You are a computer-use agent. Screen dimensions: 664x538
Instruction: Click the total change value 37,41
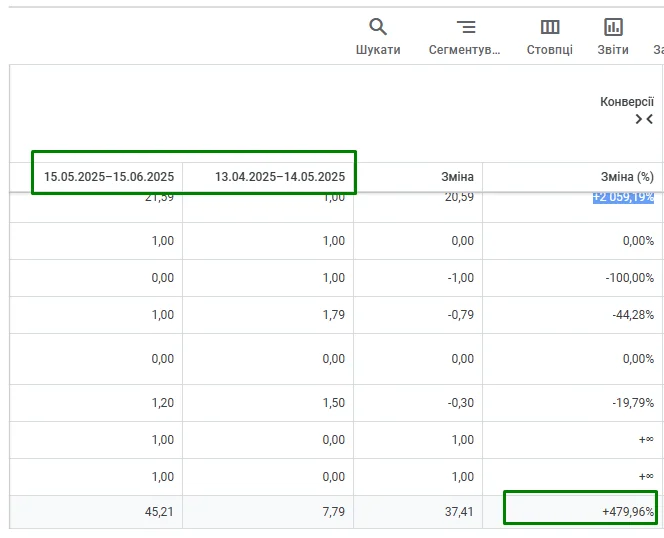pyautogui.click(x=459, y=512)
